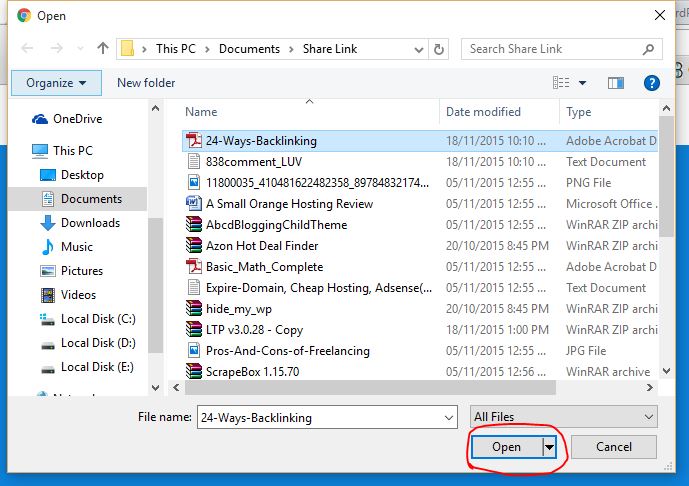
Task: Sort files by Type column
Action: coord(578,112)
